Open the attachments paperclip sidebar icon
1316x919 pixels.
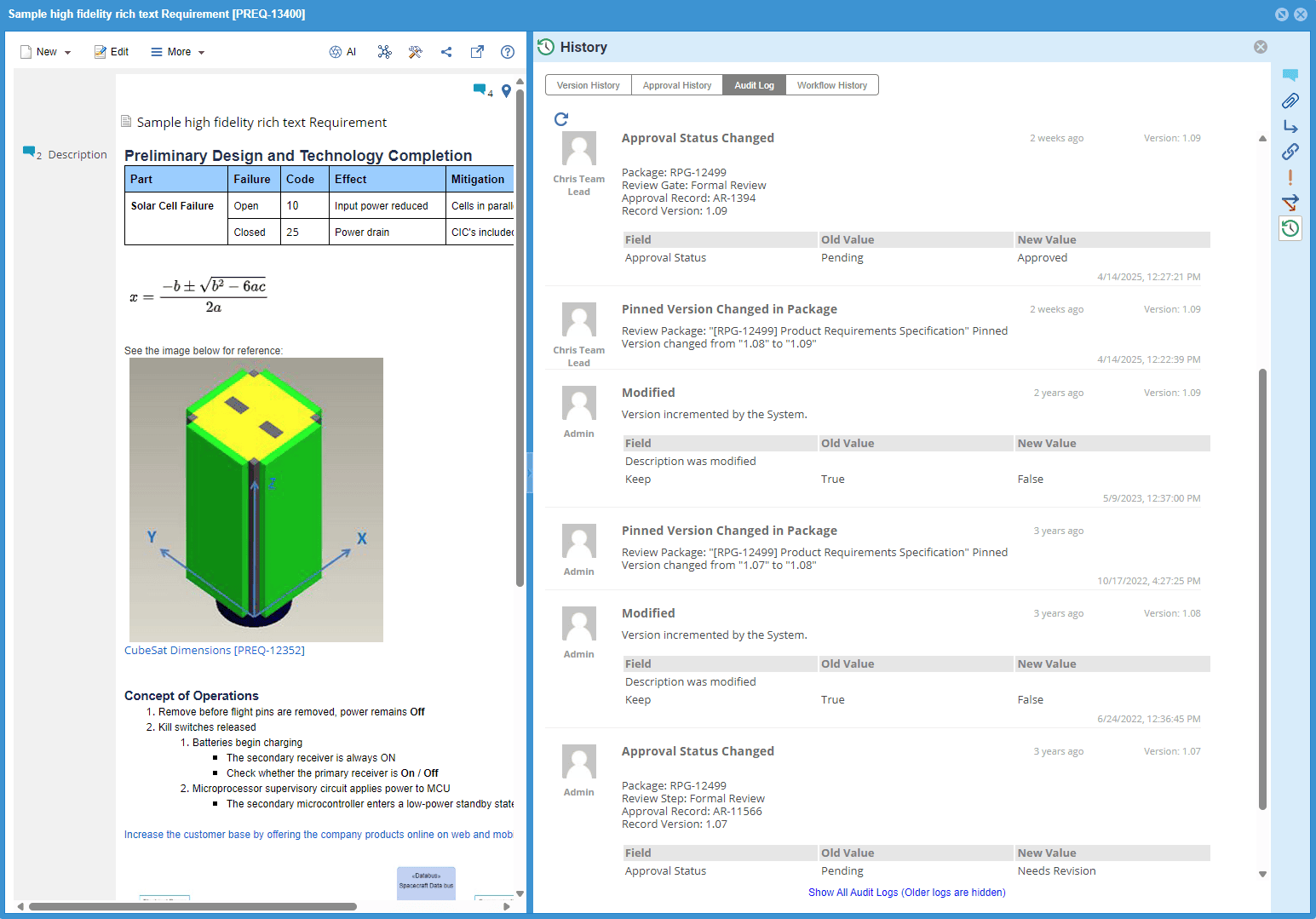pos(1290,101)
